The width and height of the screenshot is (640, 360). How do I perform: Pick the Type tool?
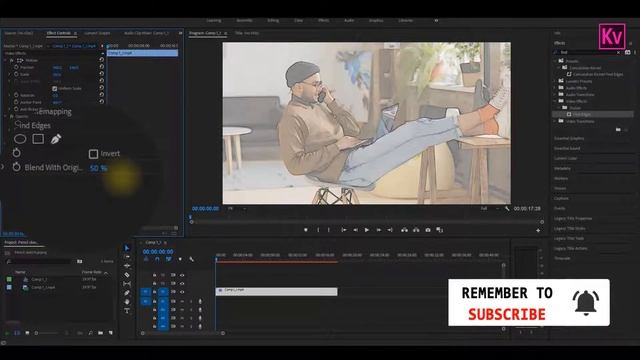pyautogui.click(x=127, y=311)
